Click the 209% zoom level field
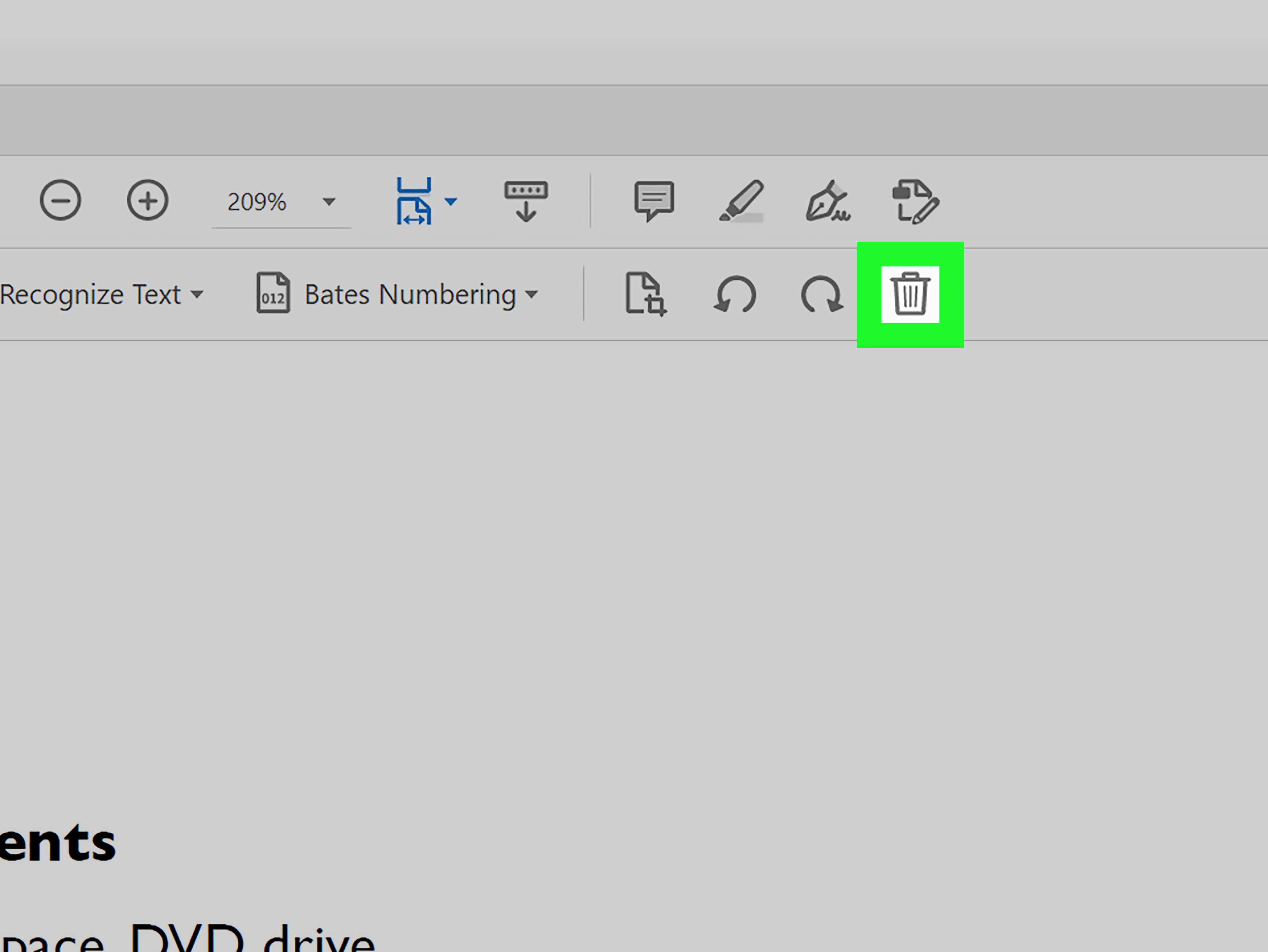The width and height of the screenshot is (1268, 952). 257,202
